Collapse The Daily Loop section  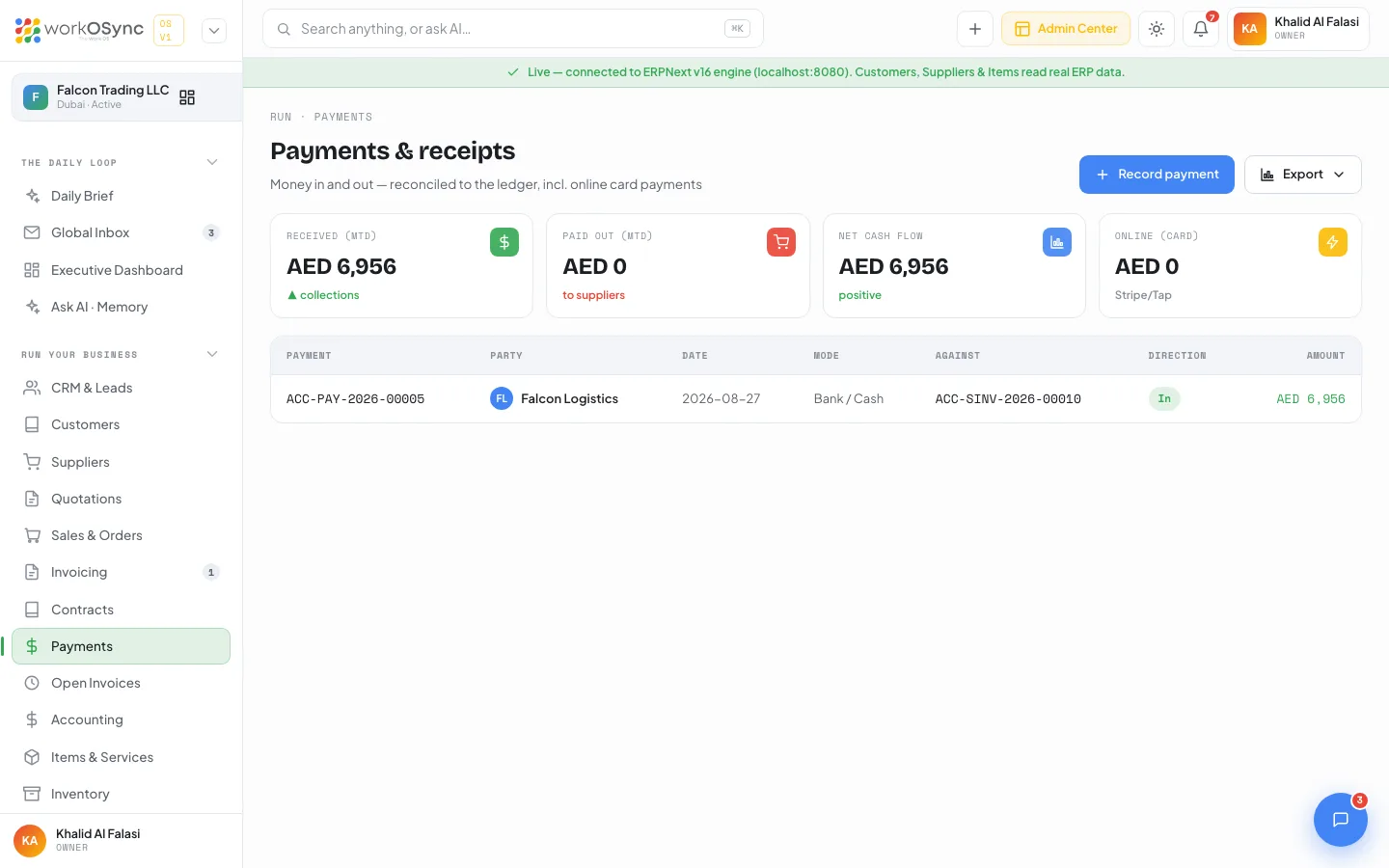tap(212, 162)
